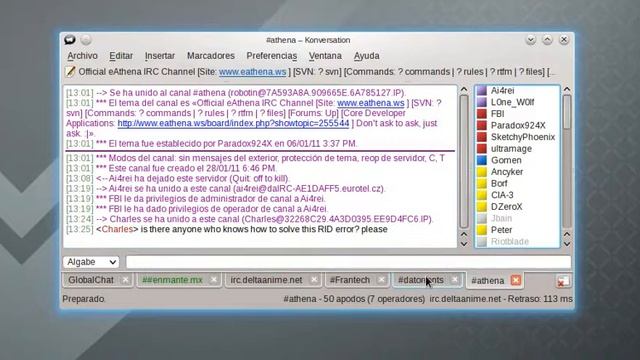Select nick DZeroX in user list

point(506,207)
